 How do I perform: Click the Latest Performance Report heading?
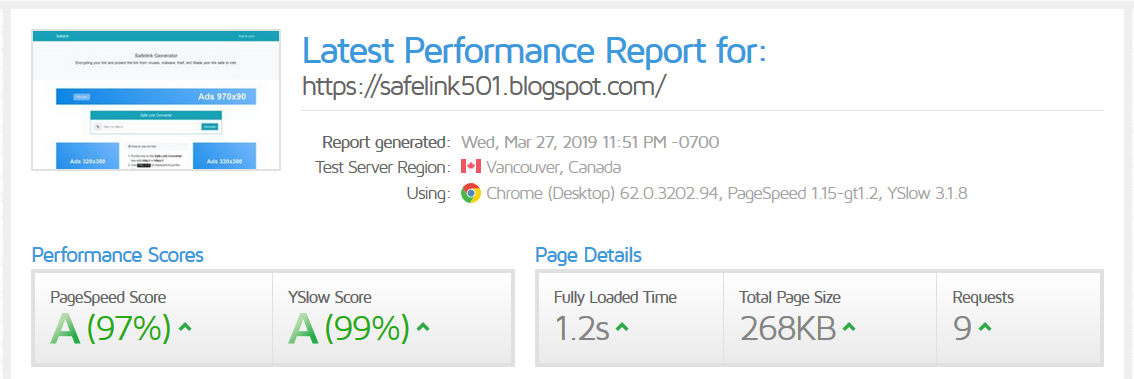(534, 50)
